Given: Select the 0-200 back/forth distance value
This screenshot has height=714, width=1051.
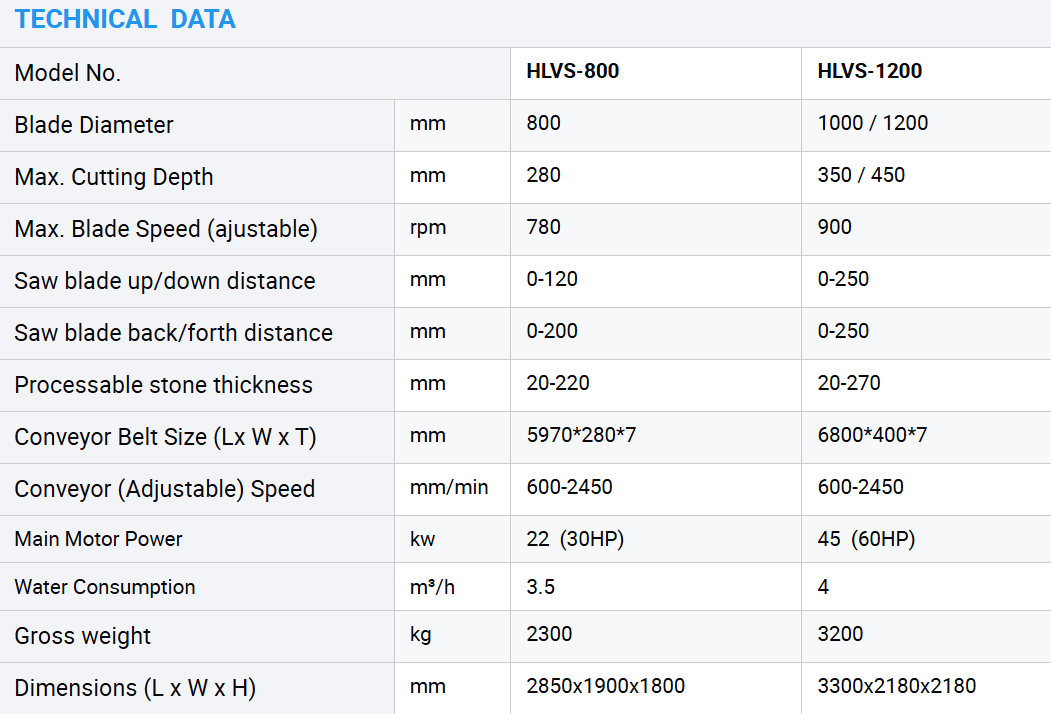Looking at the screenshot, I should click(552, 331).
